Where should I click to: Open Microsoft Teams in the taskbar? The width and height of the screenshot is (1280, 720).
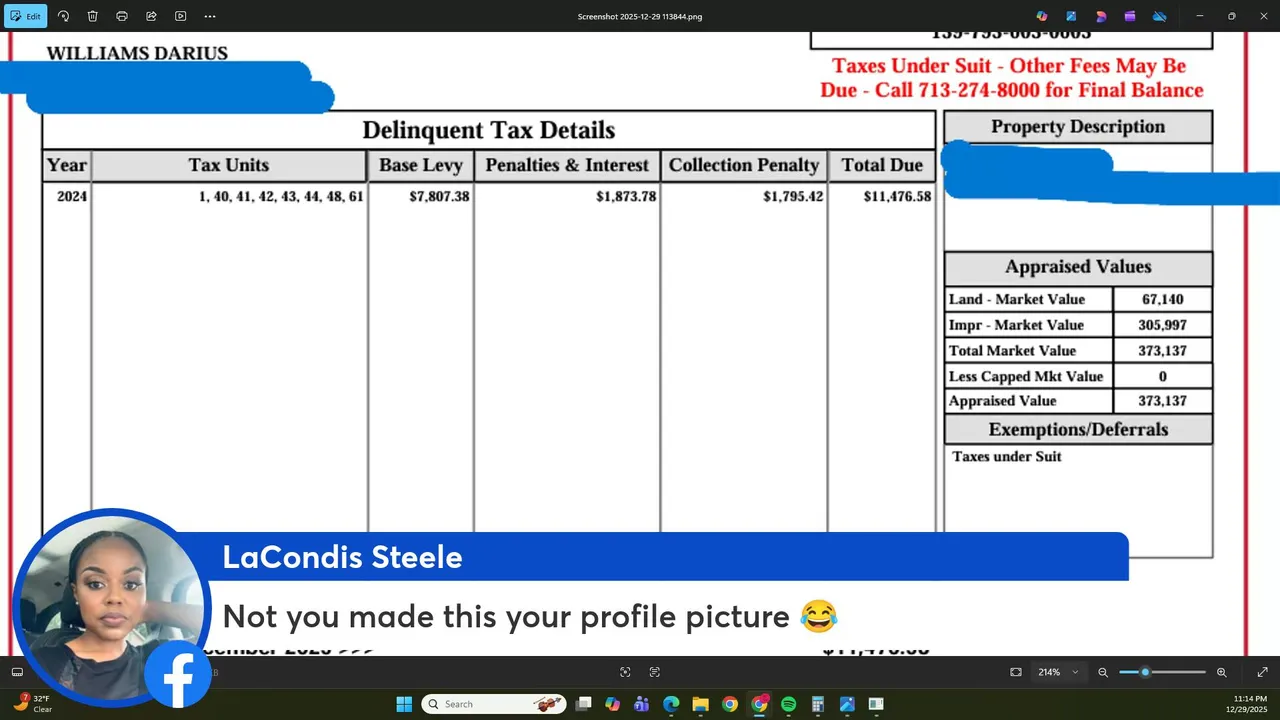[x=642, y=704]
